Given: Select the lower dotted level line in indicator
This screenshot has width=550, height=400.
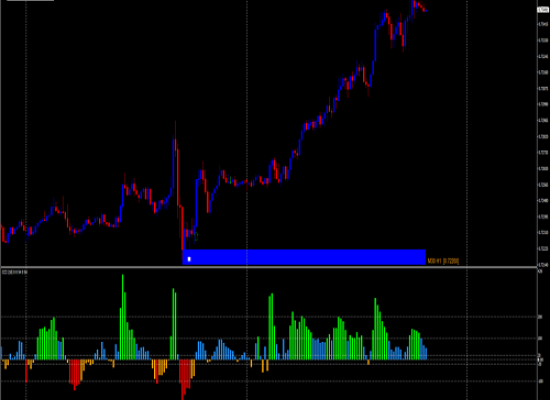Looking at the screenshot, I should point(269,381).
